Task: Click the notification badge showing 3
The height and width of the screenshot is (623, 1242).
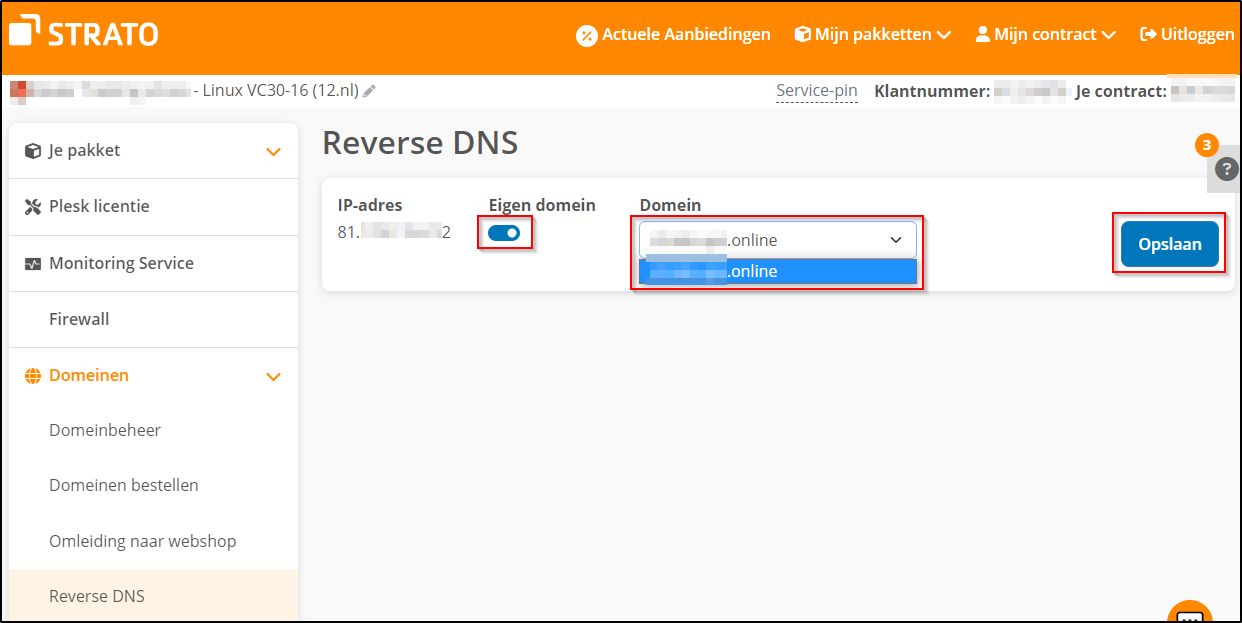Action: click(x=1207, y=145)
